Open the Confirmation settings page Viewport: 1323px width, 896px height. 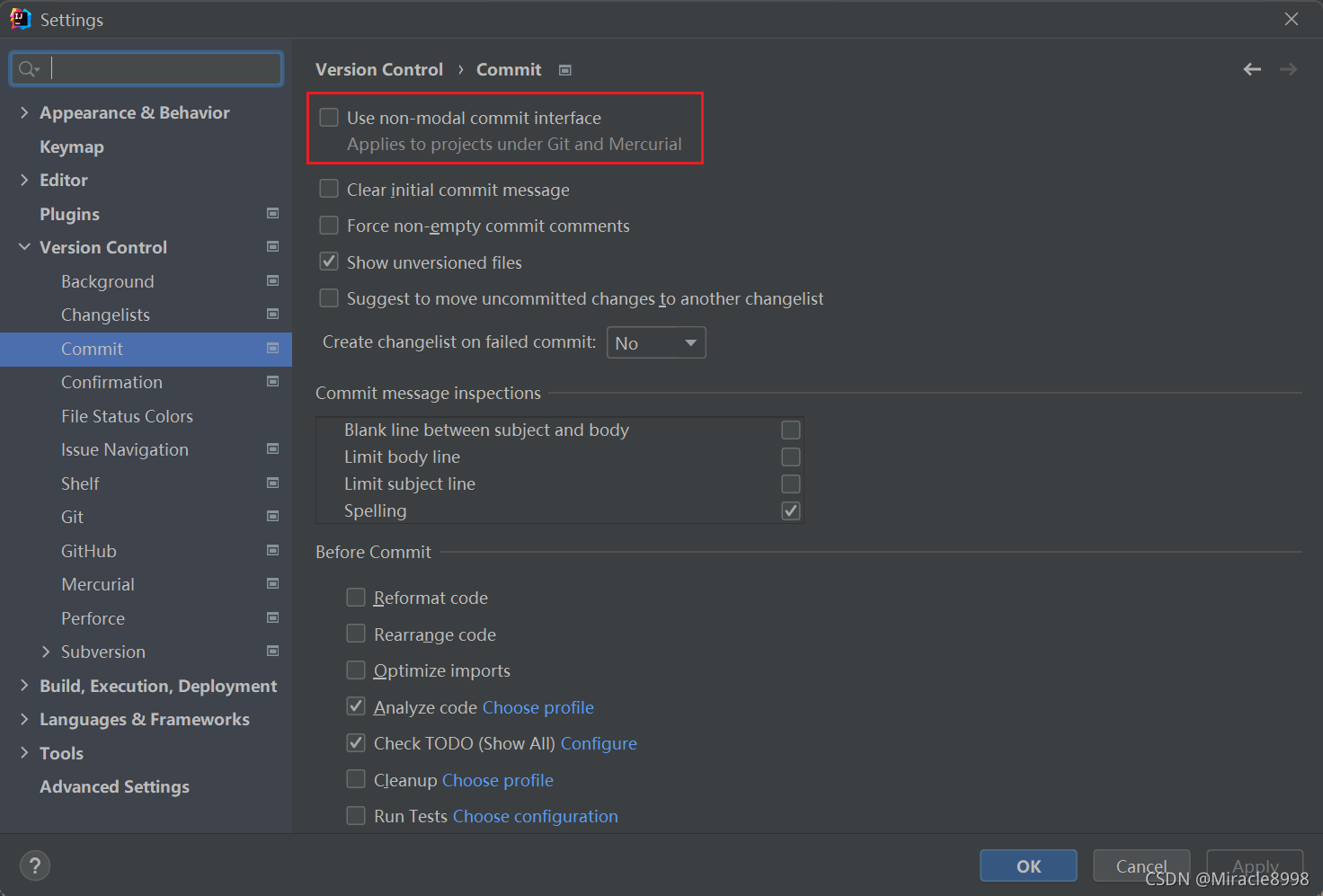[x=111, y=382]
